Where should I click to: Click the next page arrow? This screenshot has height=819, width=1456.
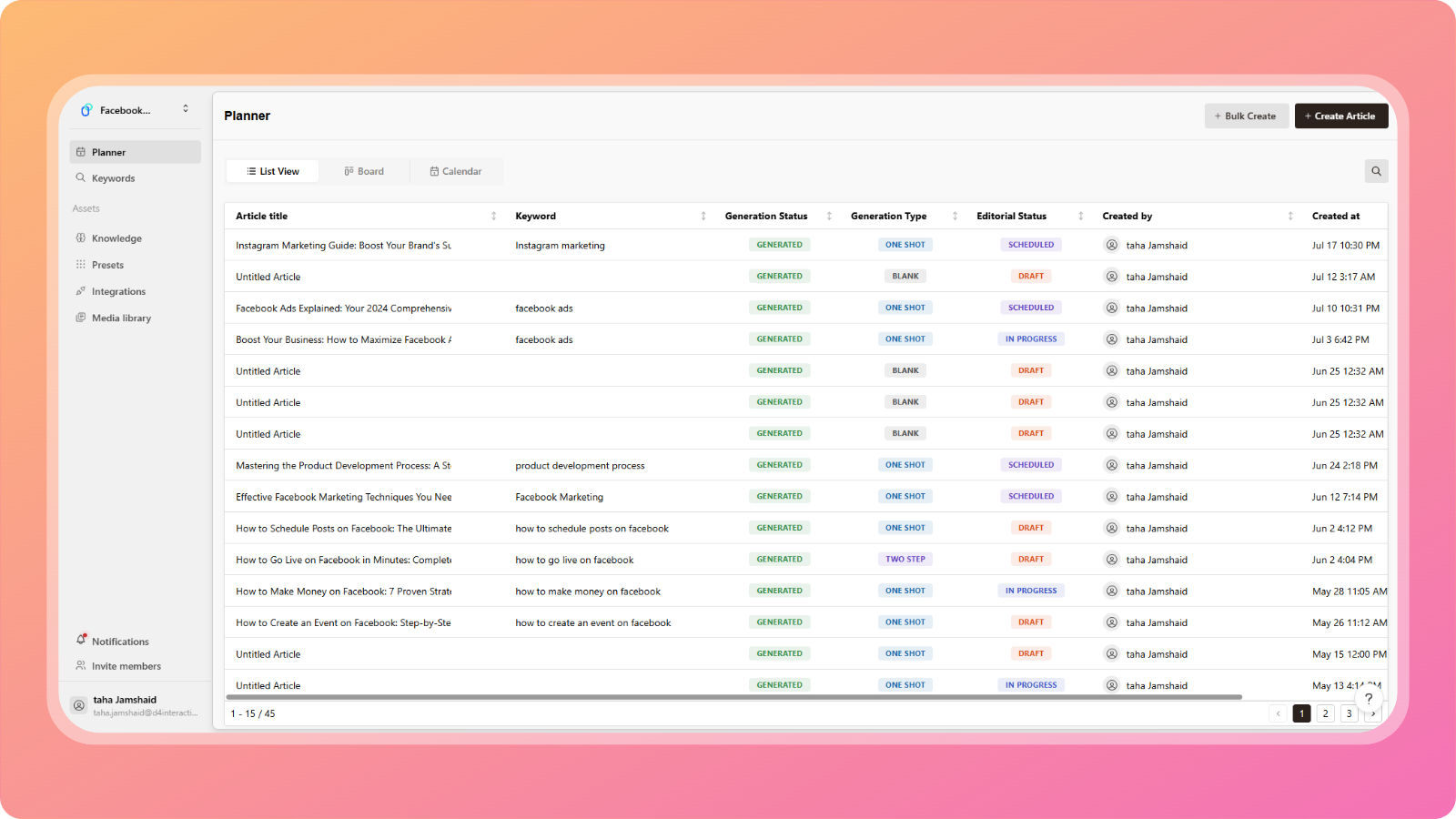(1373, 713)
